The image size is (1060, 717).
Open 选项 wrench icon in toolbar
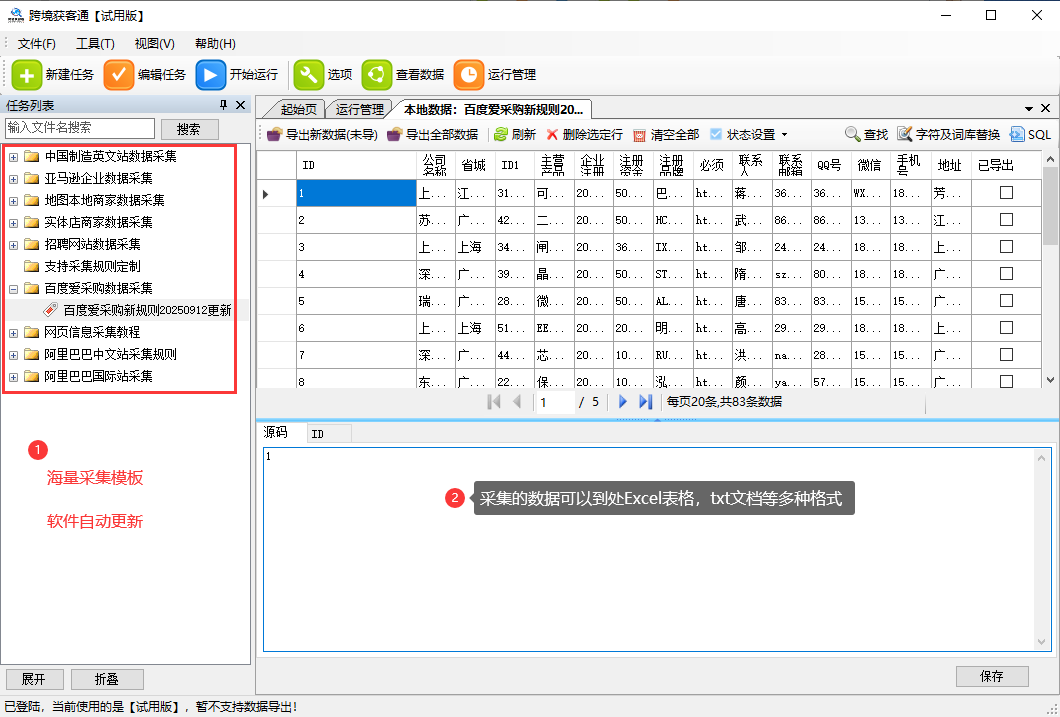[x=308, y=75]
